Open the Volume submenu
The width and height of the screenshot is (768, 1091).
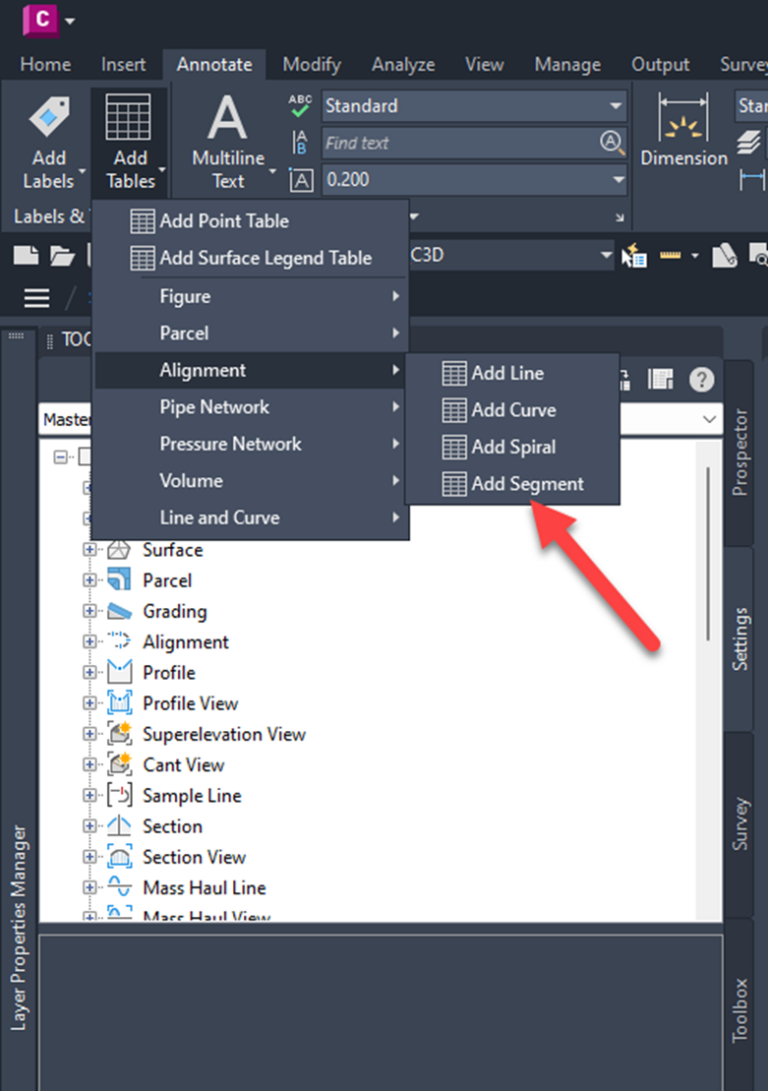pos(250,481)
